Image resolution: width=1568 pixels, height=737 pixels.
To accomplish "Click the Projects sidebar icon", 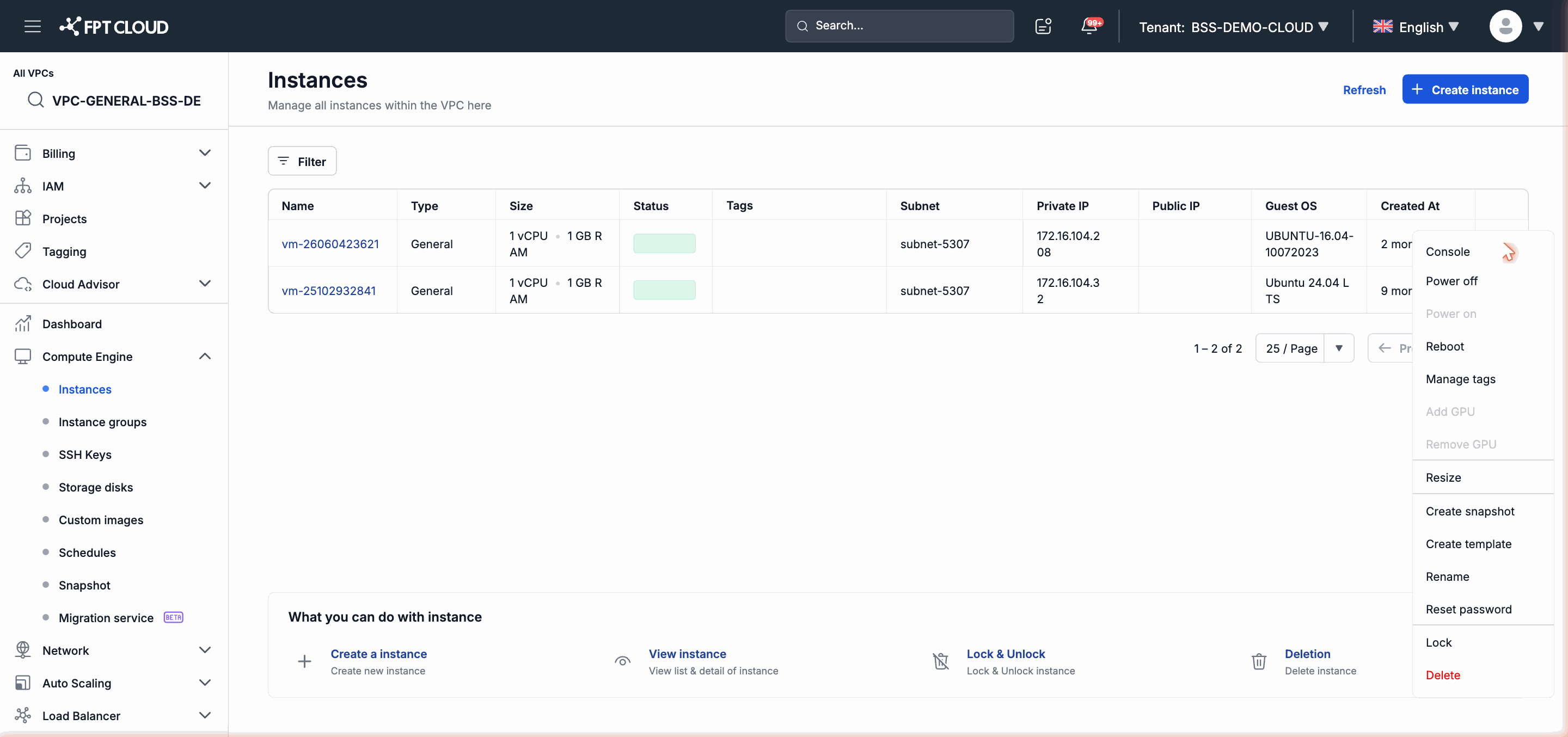I will click(23, 218).
